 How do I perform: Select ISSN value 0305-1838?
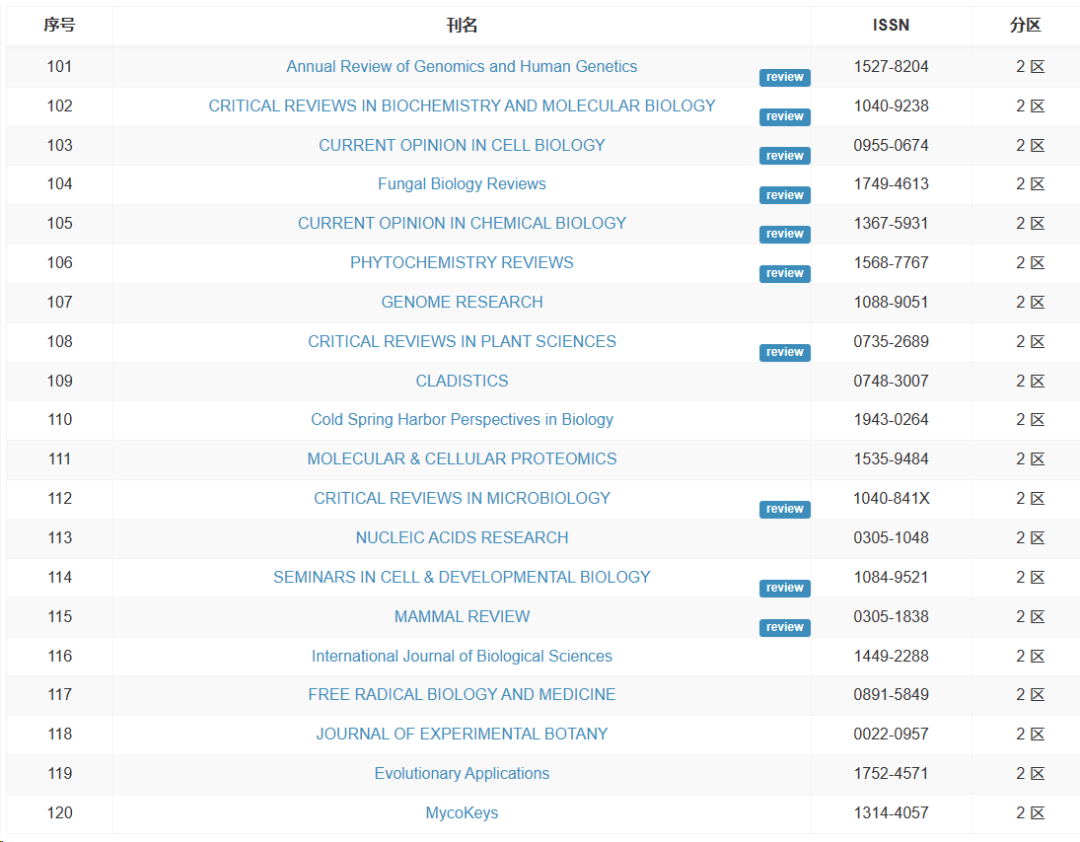[891, 617]
